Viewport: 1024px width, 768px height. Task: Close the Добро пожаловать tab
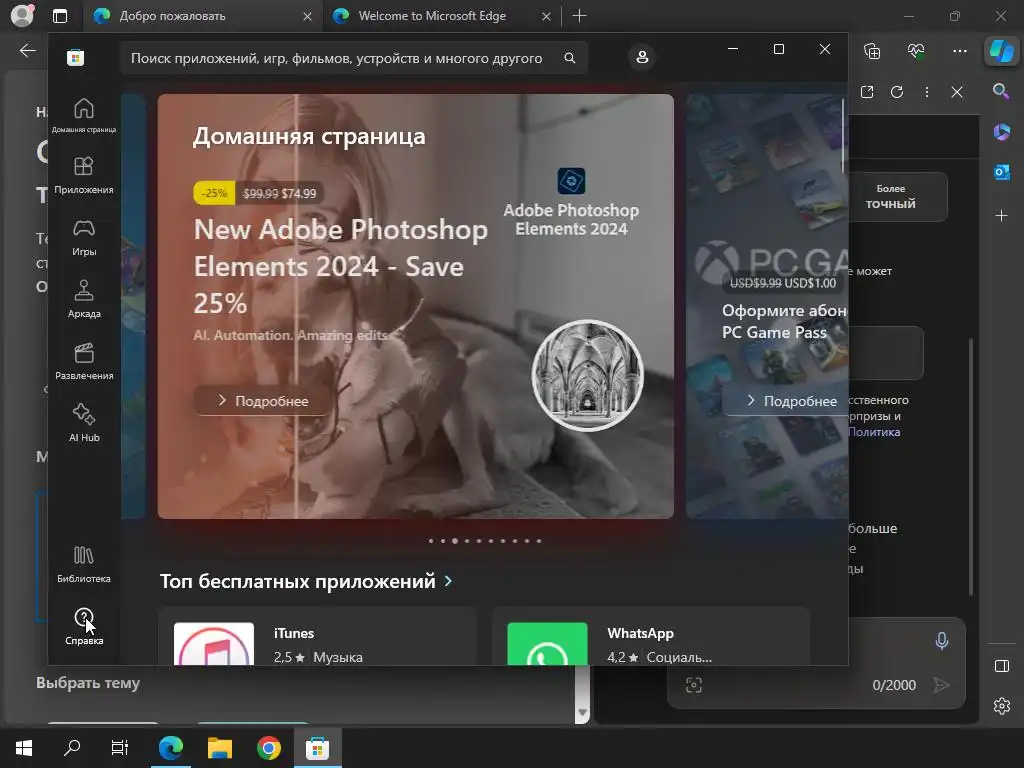point(308,16)
